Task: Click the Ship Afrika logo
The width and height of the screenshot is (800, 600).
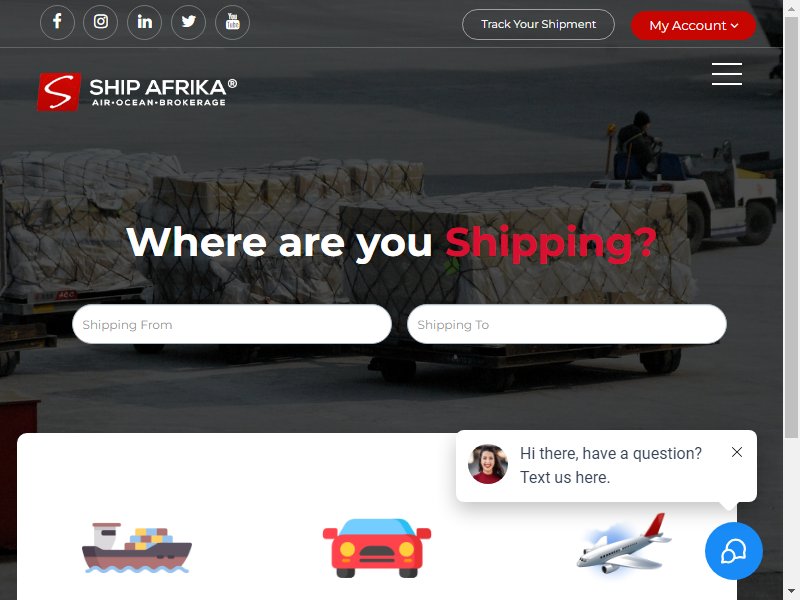Action: pyautogui.click(x=137, y=92)
